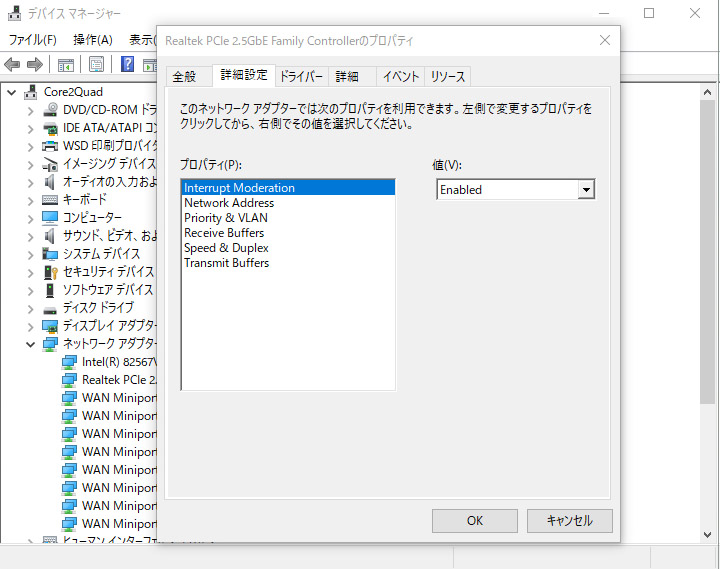720x569 pixels.
Task: Click the sound and video category icon
Action: click(50, 236)
